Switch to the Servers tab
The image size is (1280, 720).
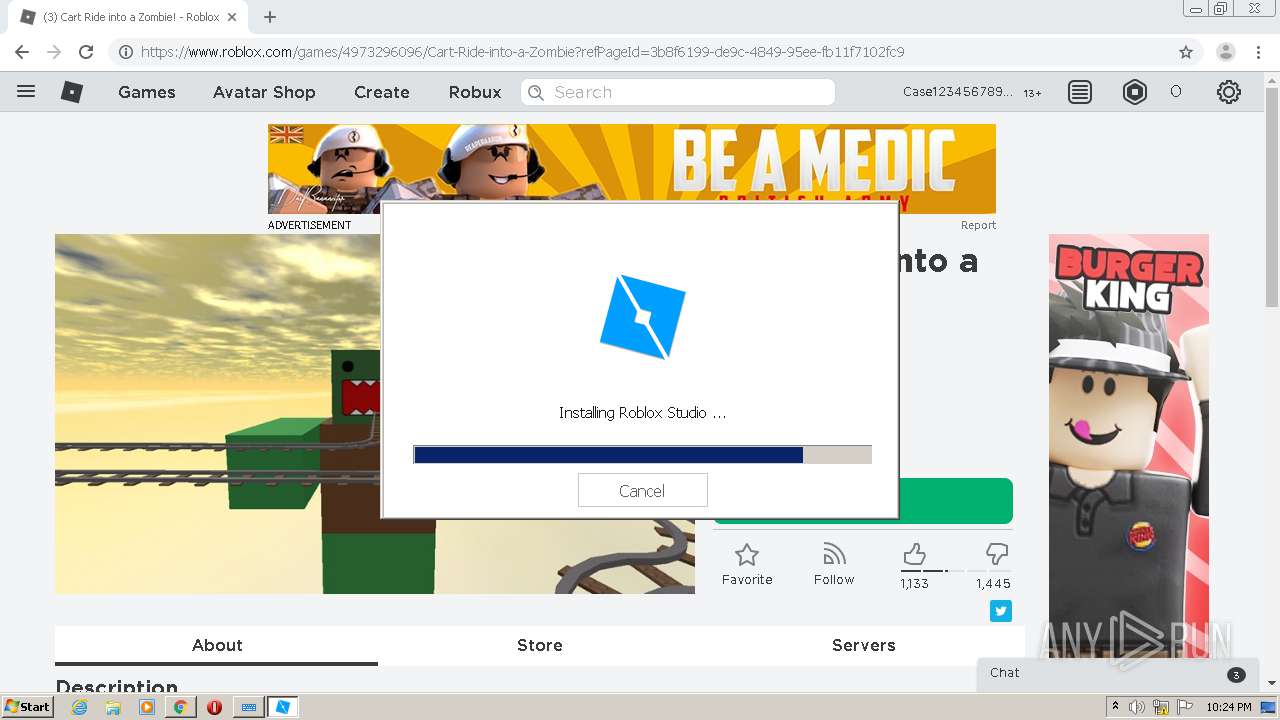pyautogui.click(x=864, y=645)
